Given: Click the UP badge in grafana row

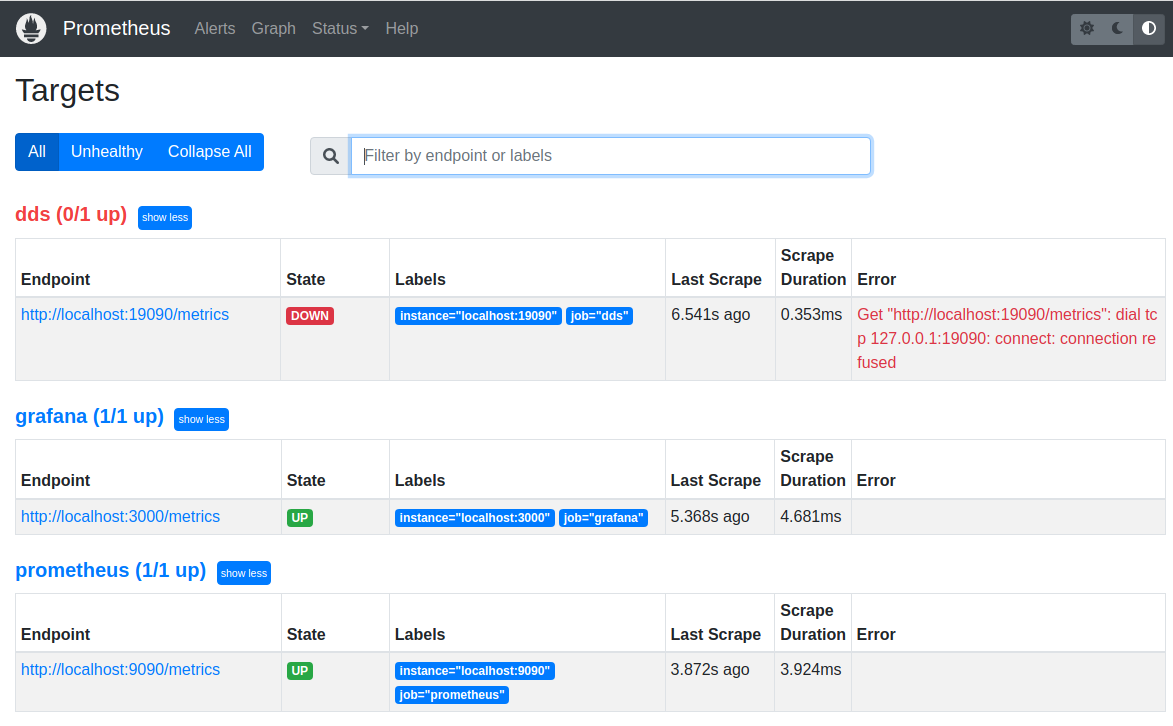Looking at the screenshot, I should point(300,518).
